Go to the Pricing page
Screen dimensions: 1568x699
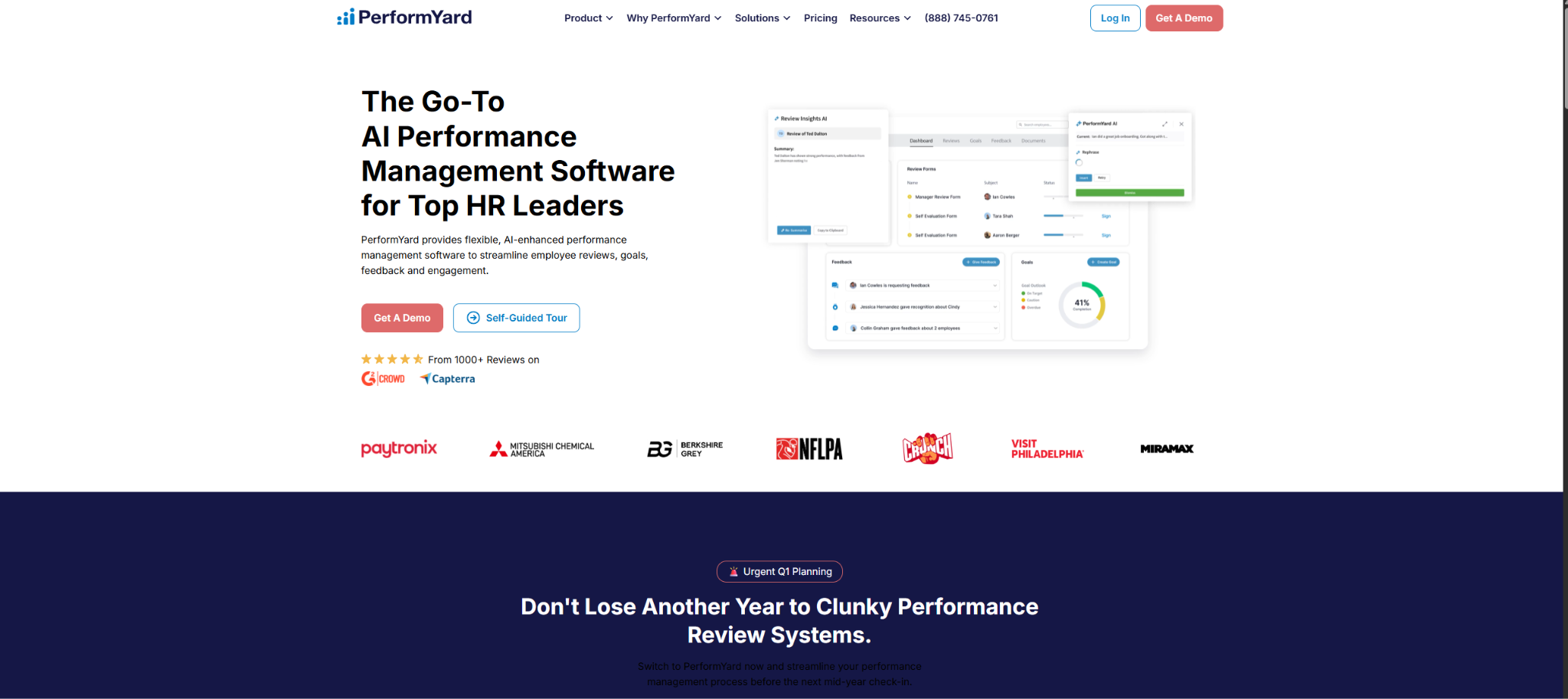[820, 18]
